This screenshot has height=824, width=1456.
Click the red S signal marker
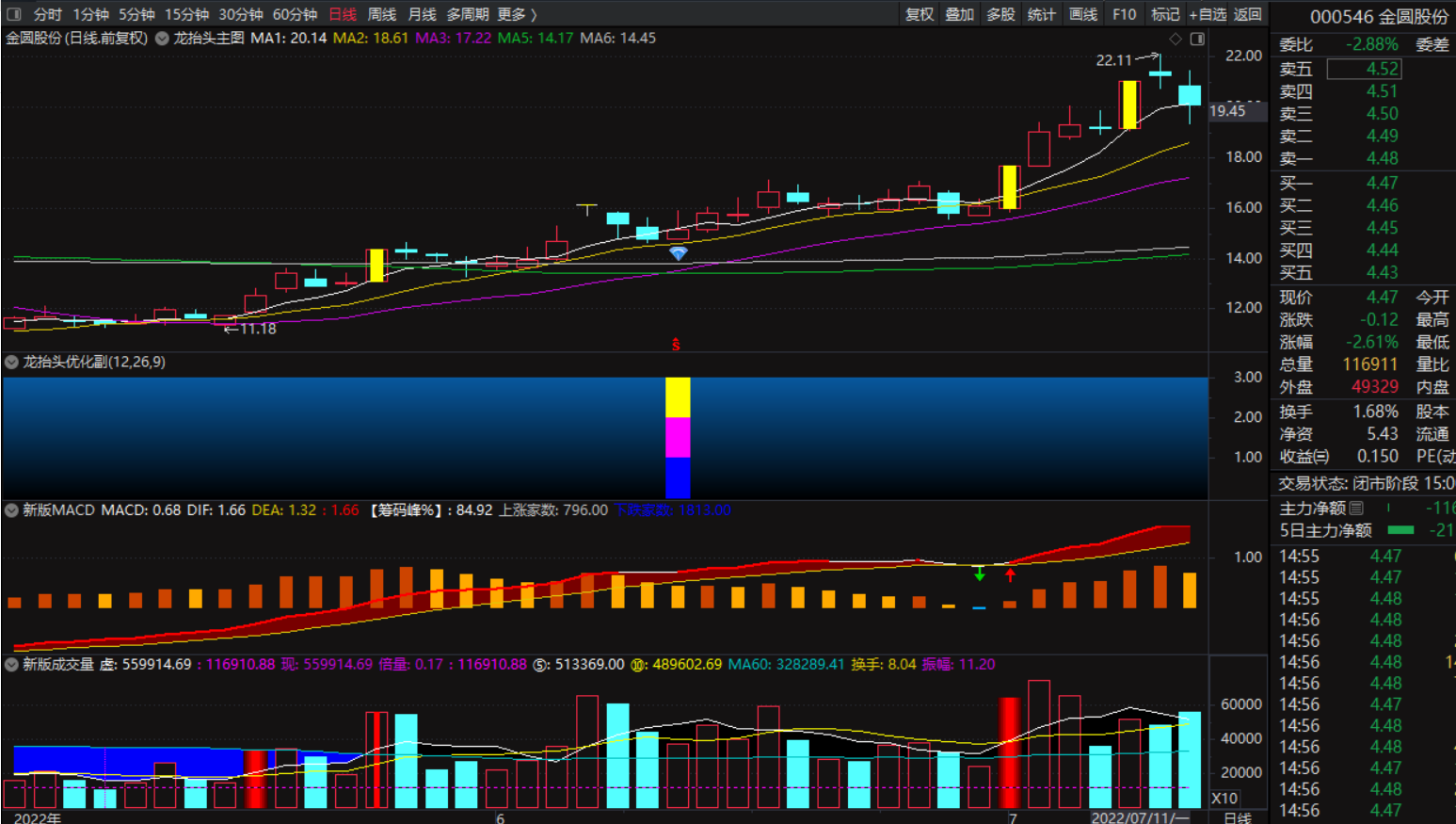pyautogui.click(x=676, y=345)
